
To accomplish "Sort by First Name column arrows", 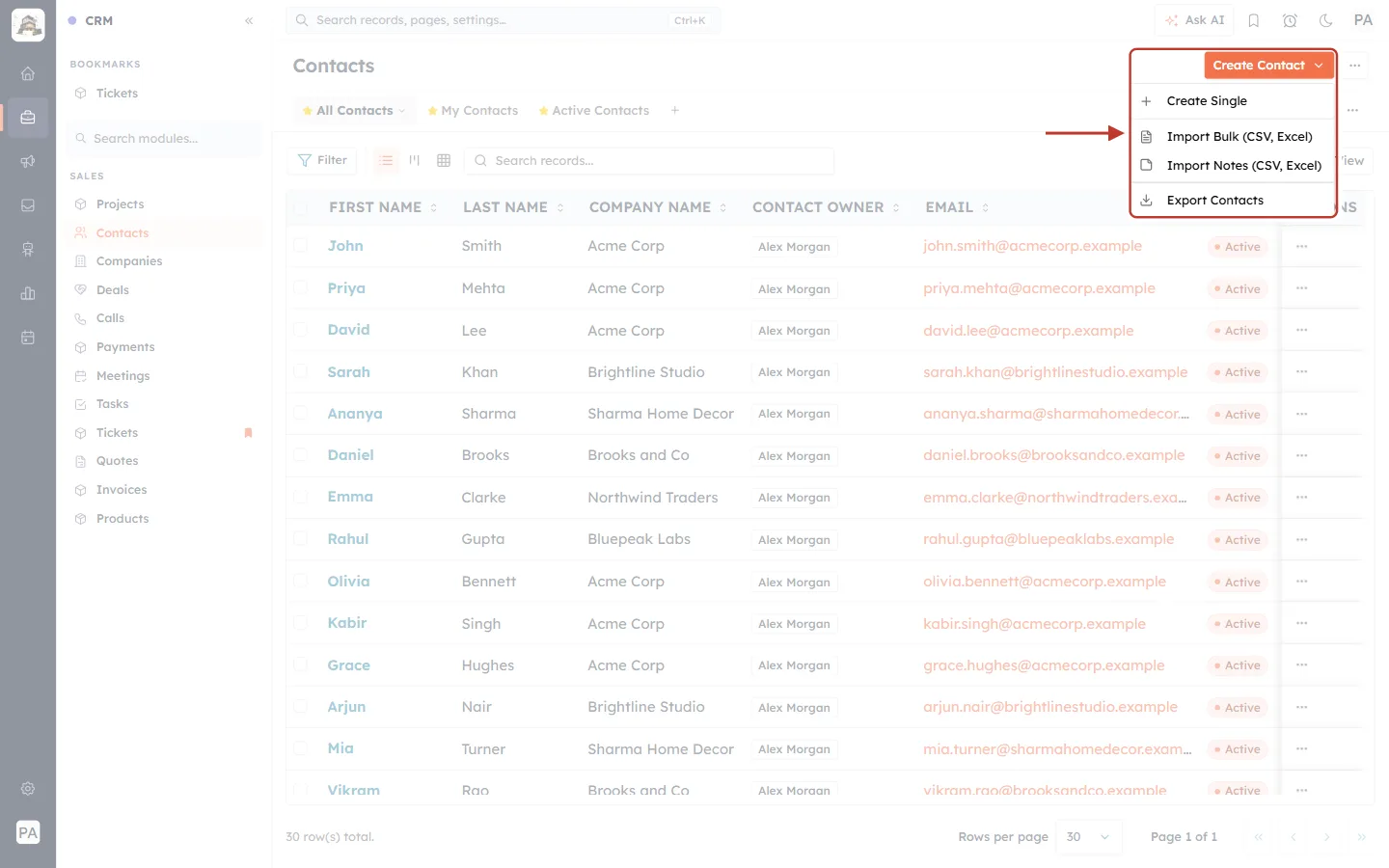I will [434, 207].
